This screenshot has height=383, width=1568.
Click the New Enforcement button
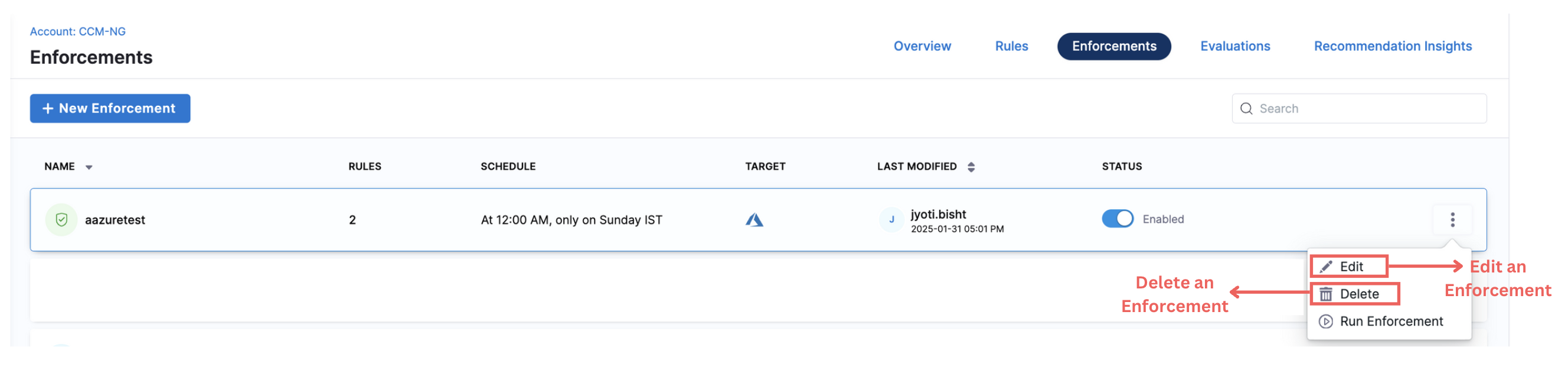pos(110,109)
